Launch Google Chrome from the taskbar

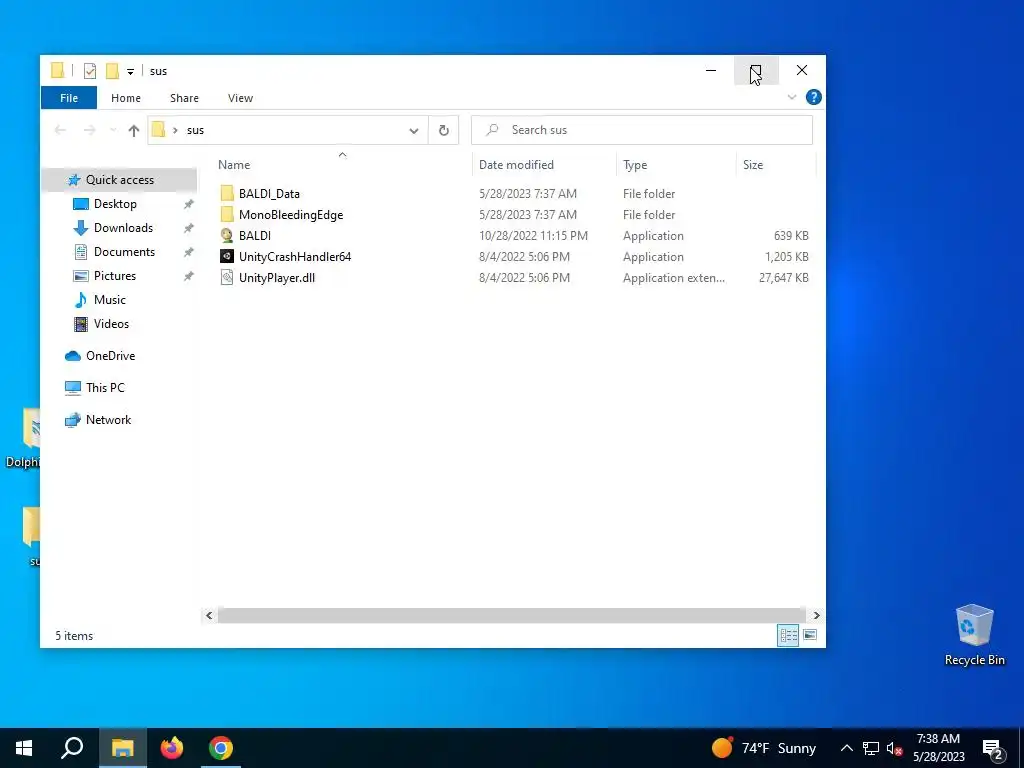coord(221,748)
